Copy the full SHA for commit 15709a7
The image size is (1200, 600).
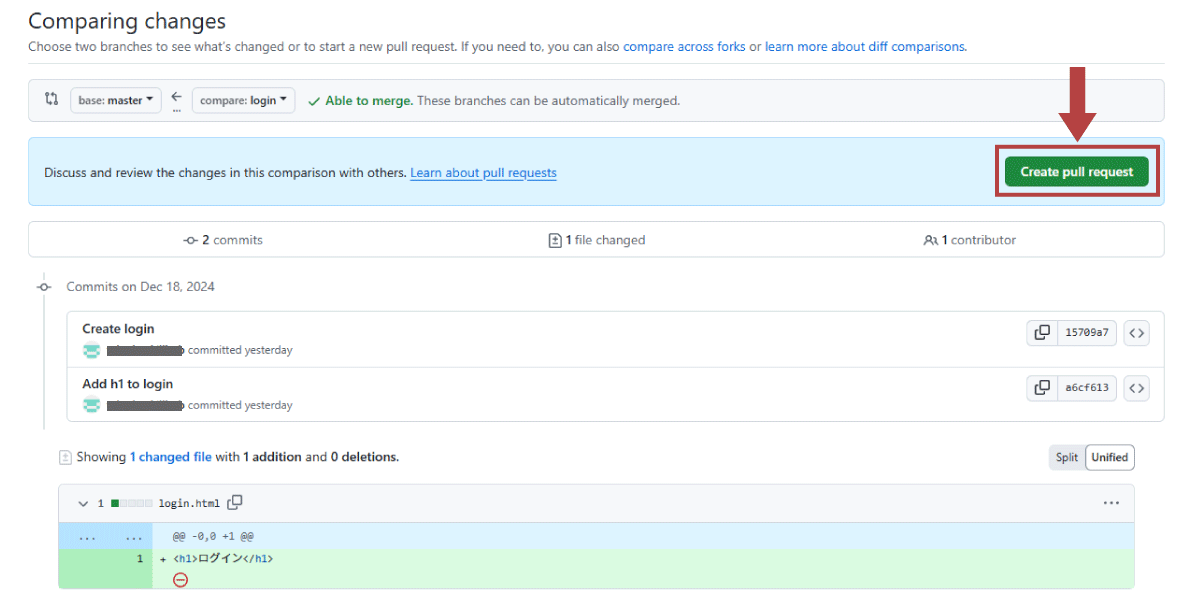click(1042, 333)
